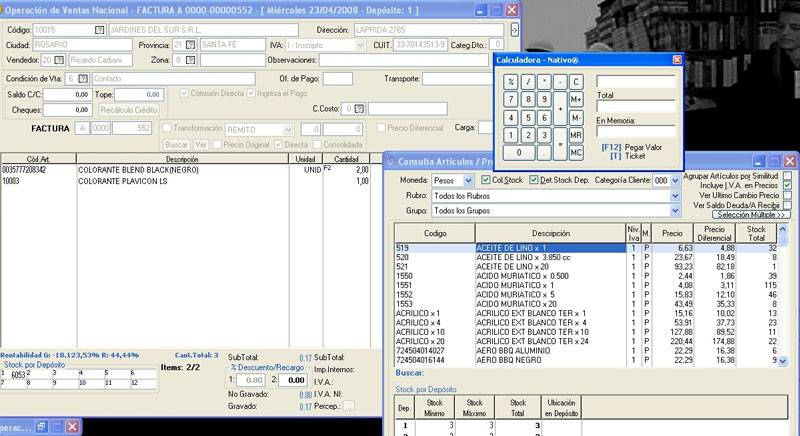Toggle the Col.Stock checkbox
The width and height of the screenshot is (800, 436).
[x=486, y=180]
